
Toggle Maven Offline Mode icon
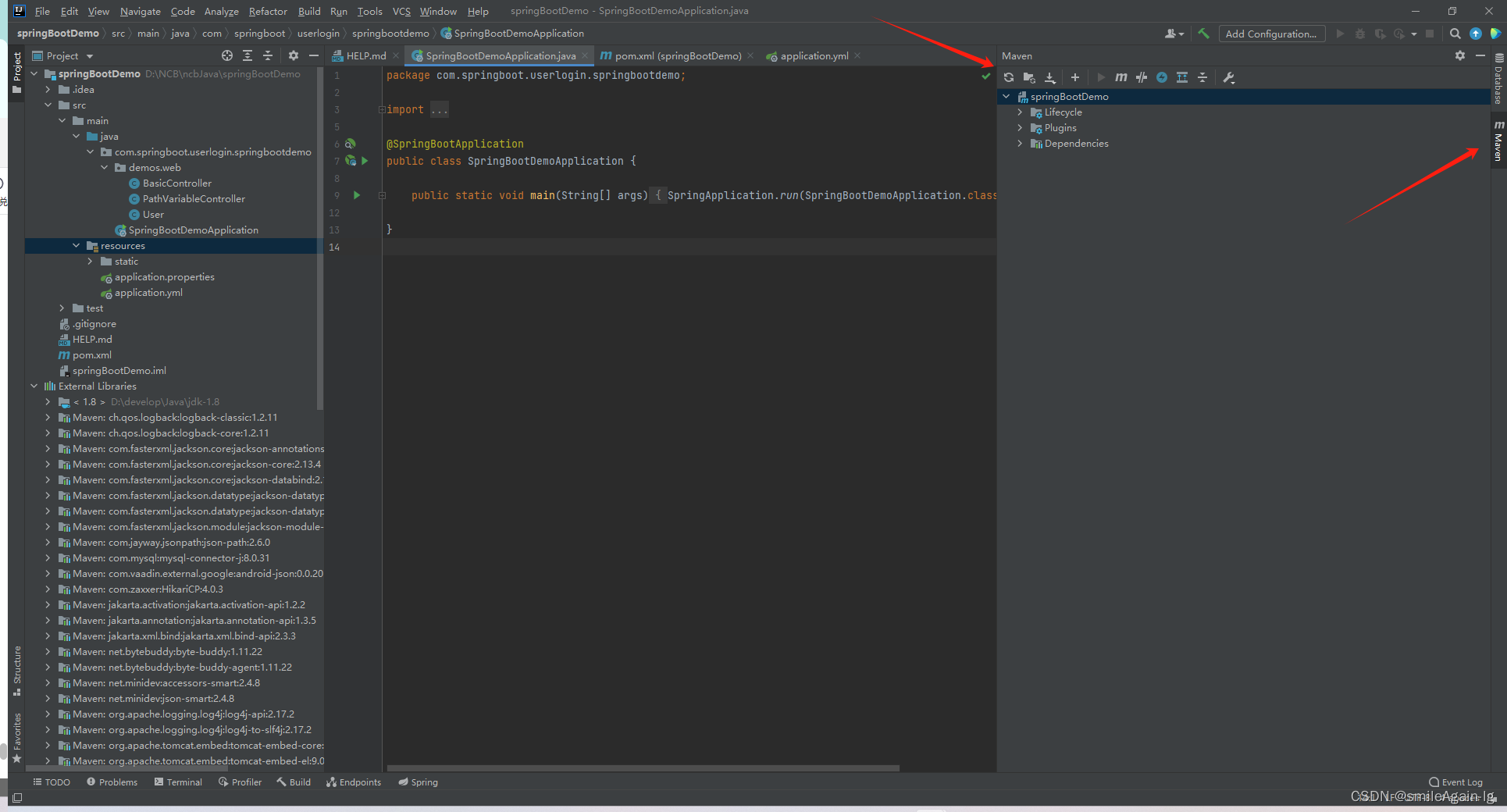(x=1142, y=77)
